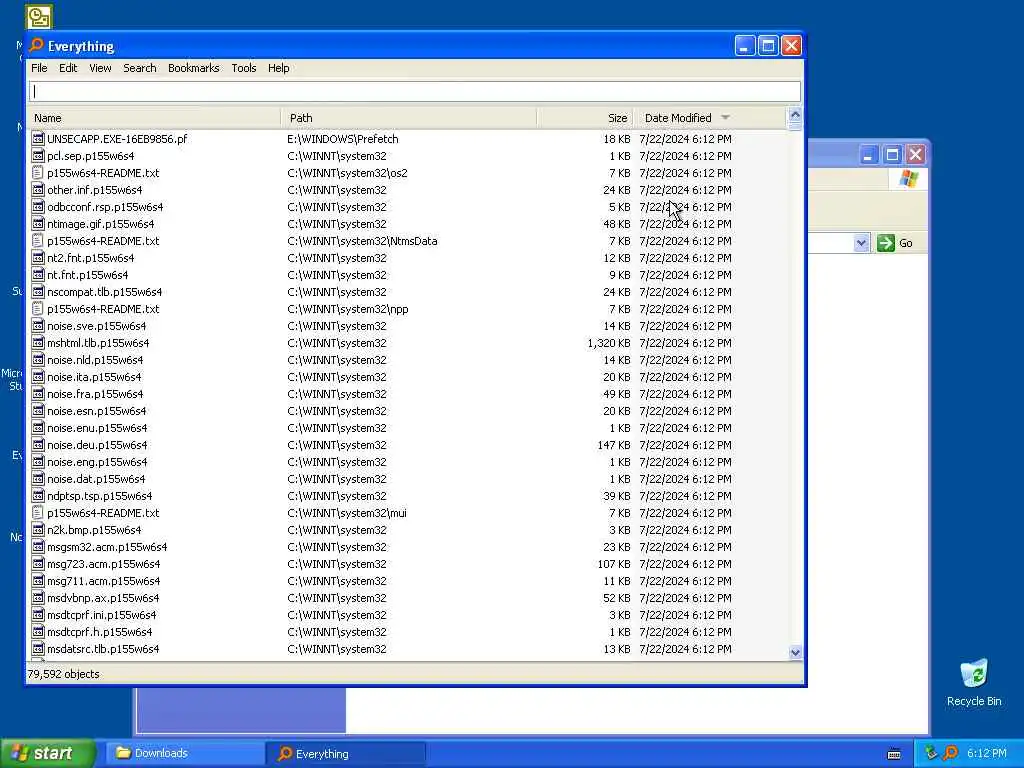Open the Search menu

pyautogui.click(x=140, y=68)
